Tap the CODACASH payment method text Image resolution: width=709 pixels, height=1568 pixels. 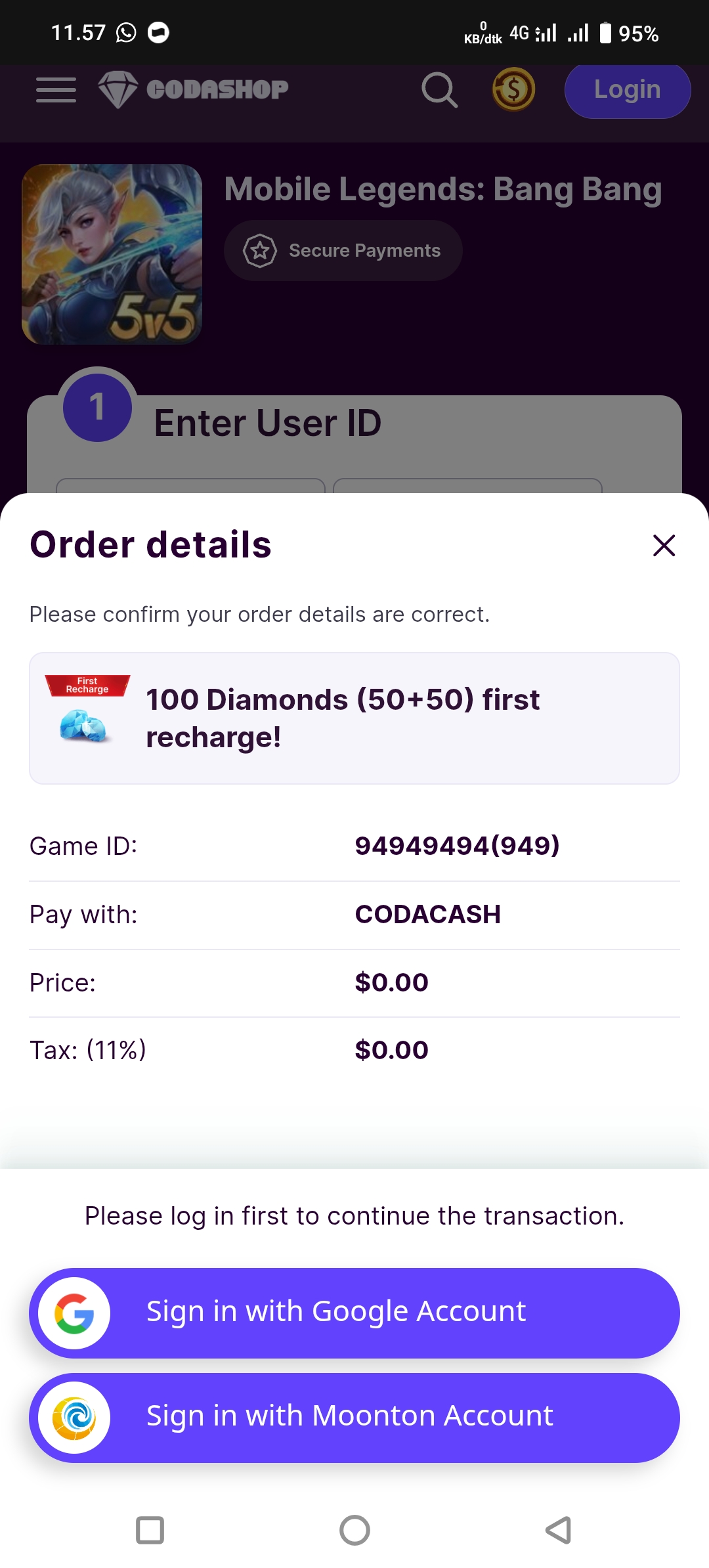427,914
